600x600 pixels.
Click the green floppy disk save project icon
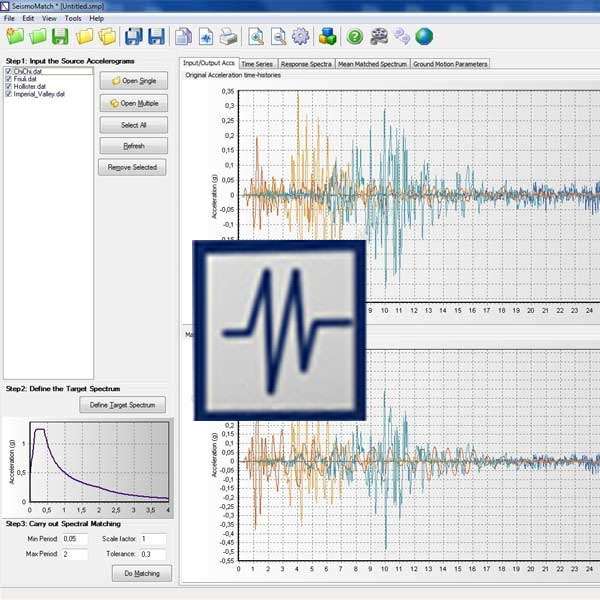tap(60, 37)
